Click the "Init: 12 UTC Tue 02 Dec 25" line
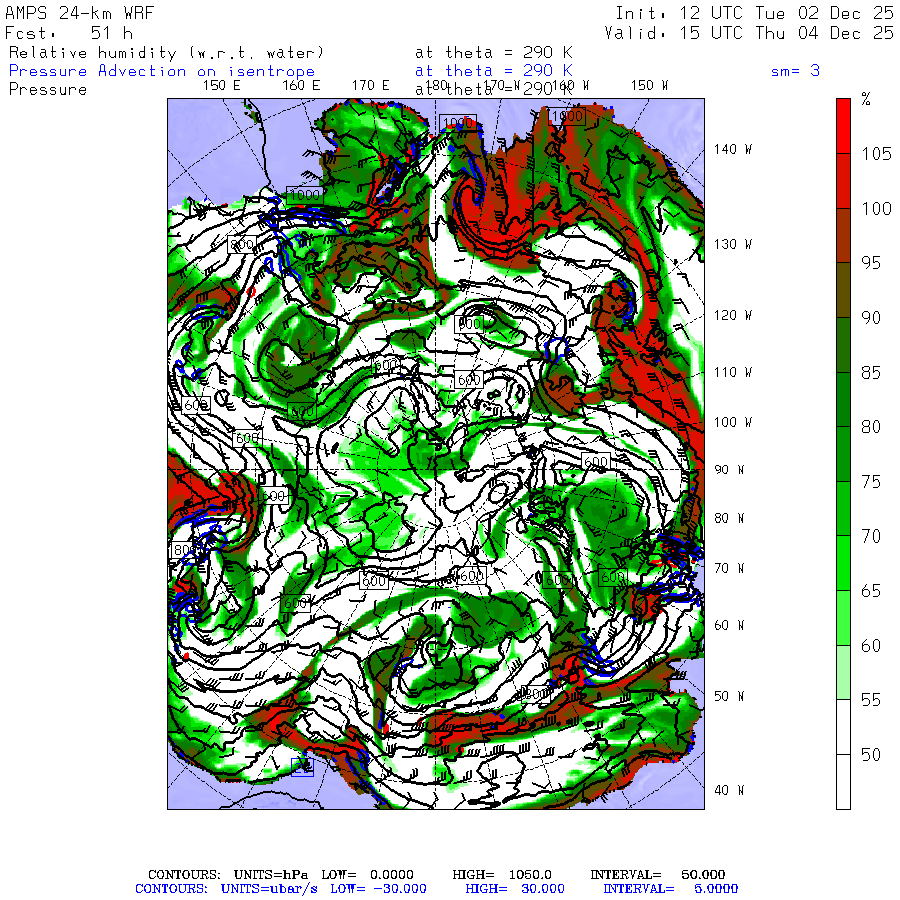 pos(754,13)
